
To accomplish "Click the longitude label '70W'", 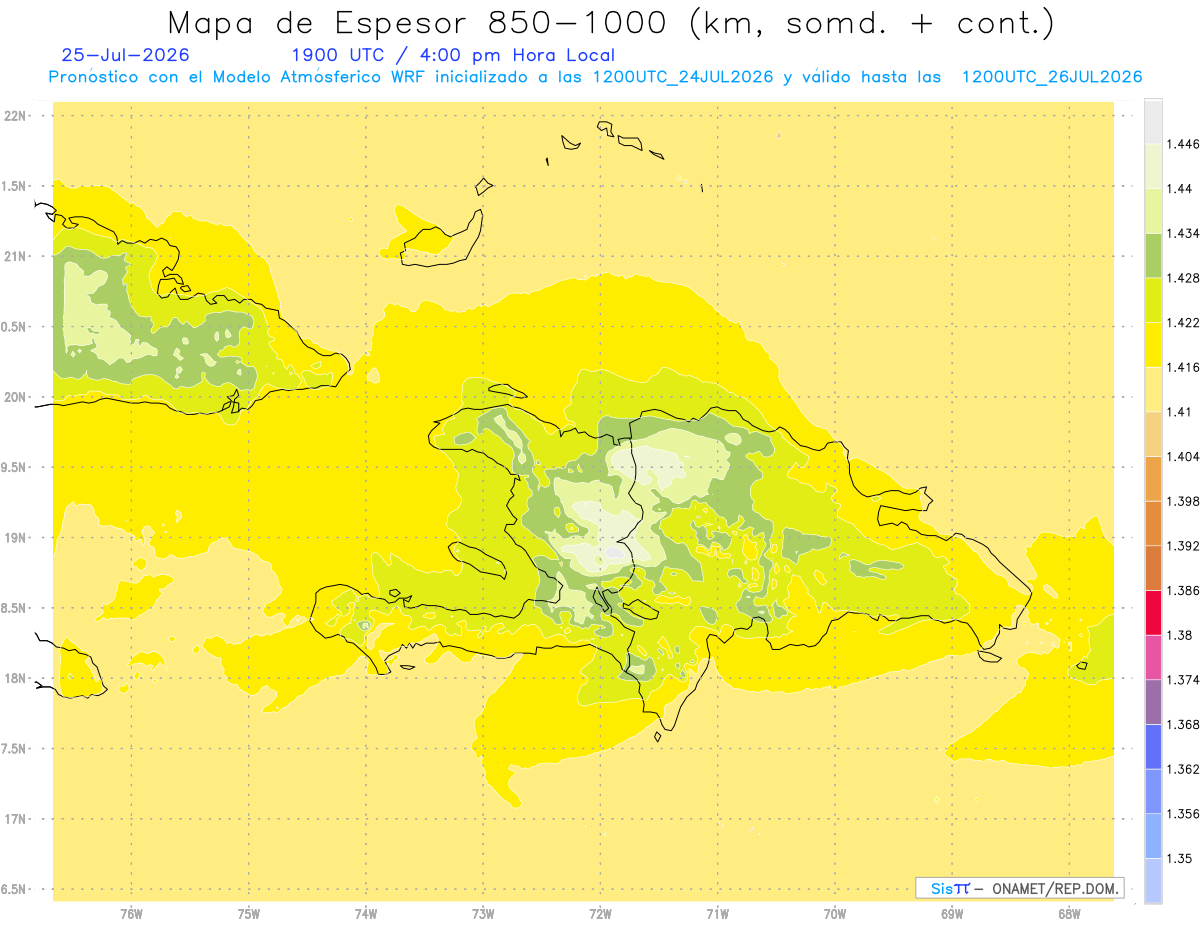I will tap(834, 914).
